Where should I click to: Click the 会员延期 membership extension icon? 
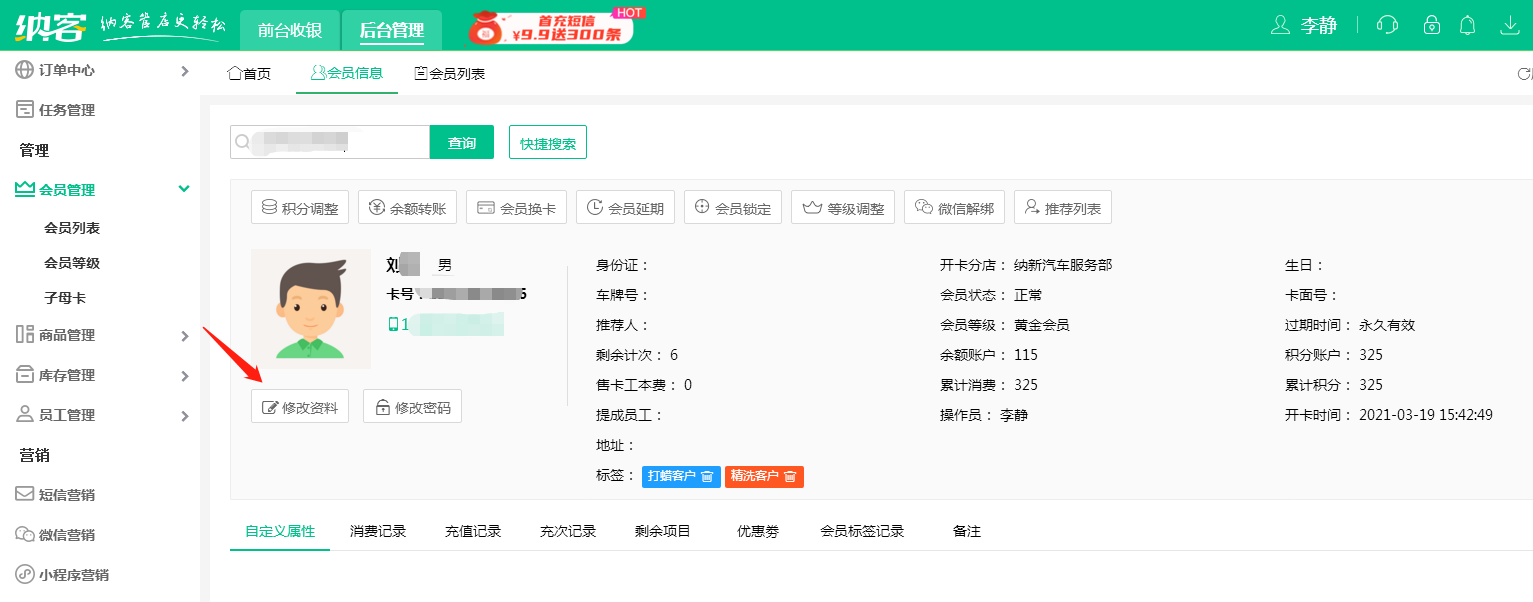[x=625, y=207]
